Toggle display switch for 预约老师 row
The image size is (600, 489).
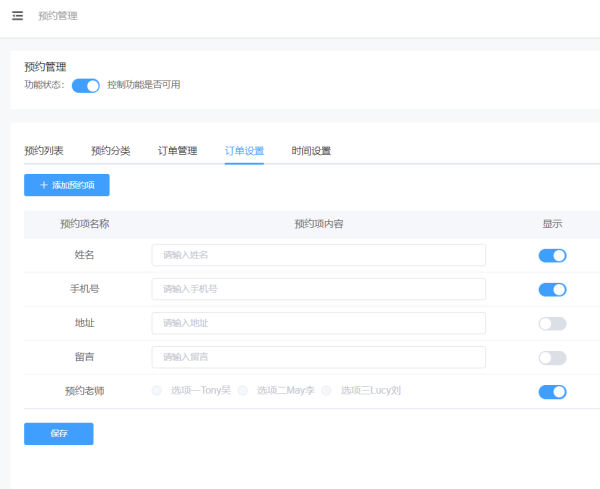click(x=552, y=392)
